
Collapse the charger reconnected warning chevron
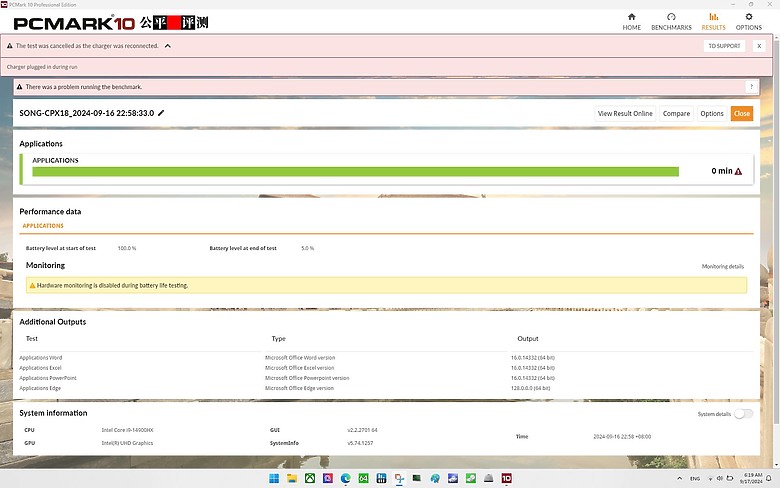(x=168, y=46)
